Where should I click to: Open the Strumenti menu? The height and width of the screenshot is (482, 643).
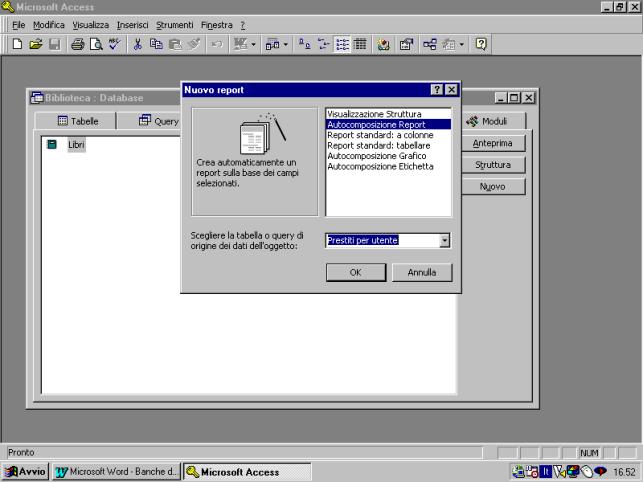[x=175, y=25]
